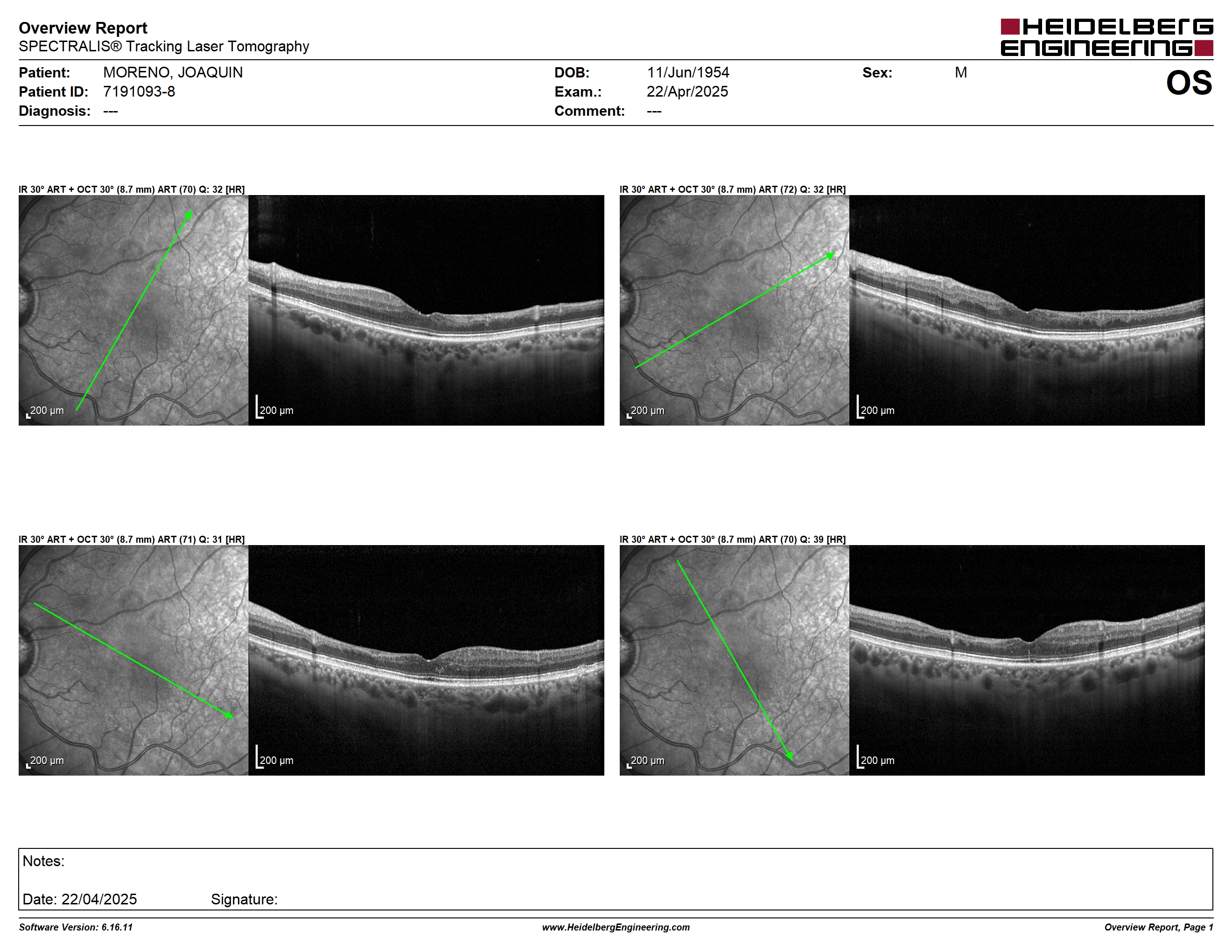Open the bottom-right OCT B-scan image
Image resolution: width=1232 pixels, height=952 pixels.
1027,660
